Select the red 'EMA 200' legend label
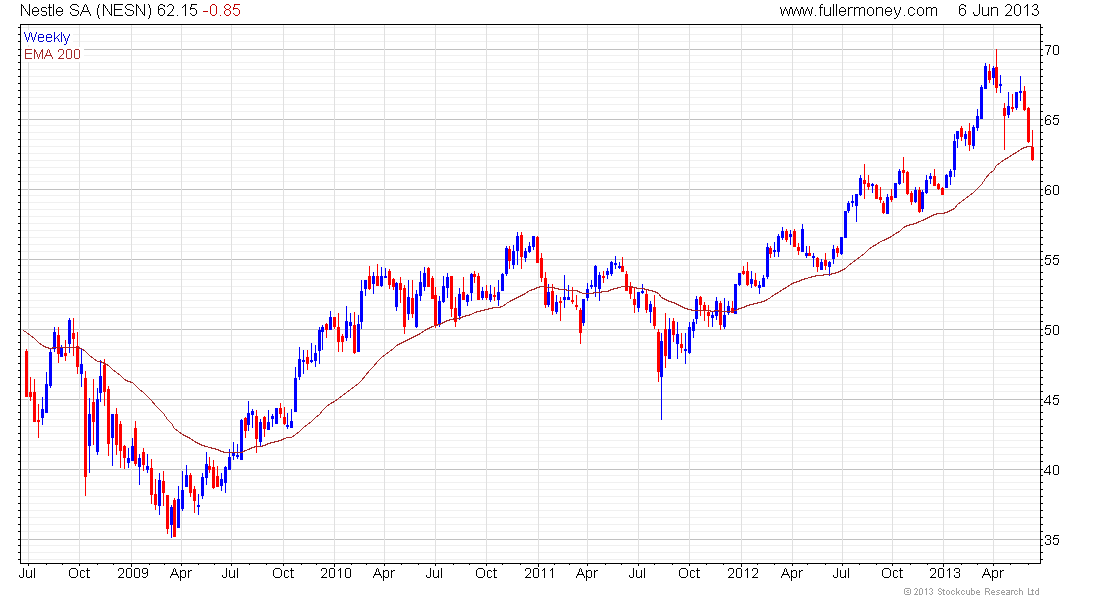 [x=52, y=54]
